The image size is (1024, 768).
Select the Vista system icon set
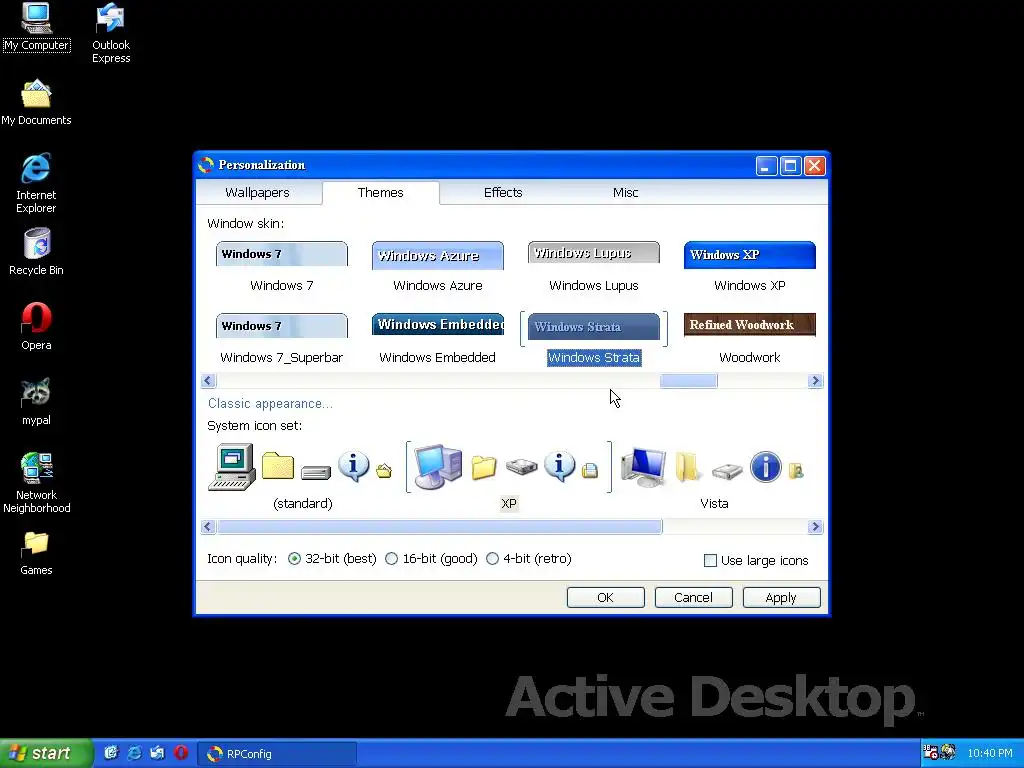click(714, 477)
